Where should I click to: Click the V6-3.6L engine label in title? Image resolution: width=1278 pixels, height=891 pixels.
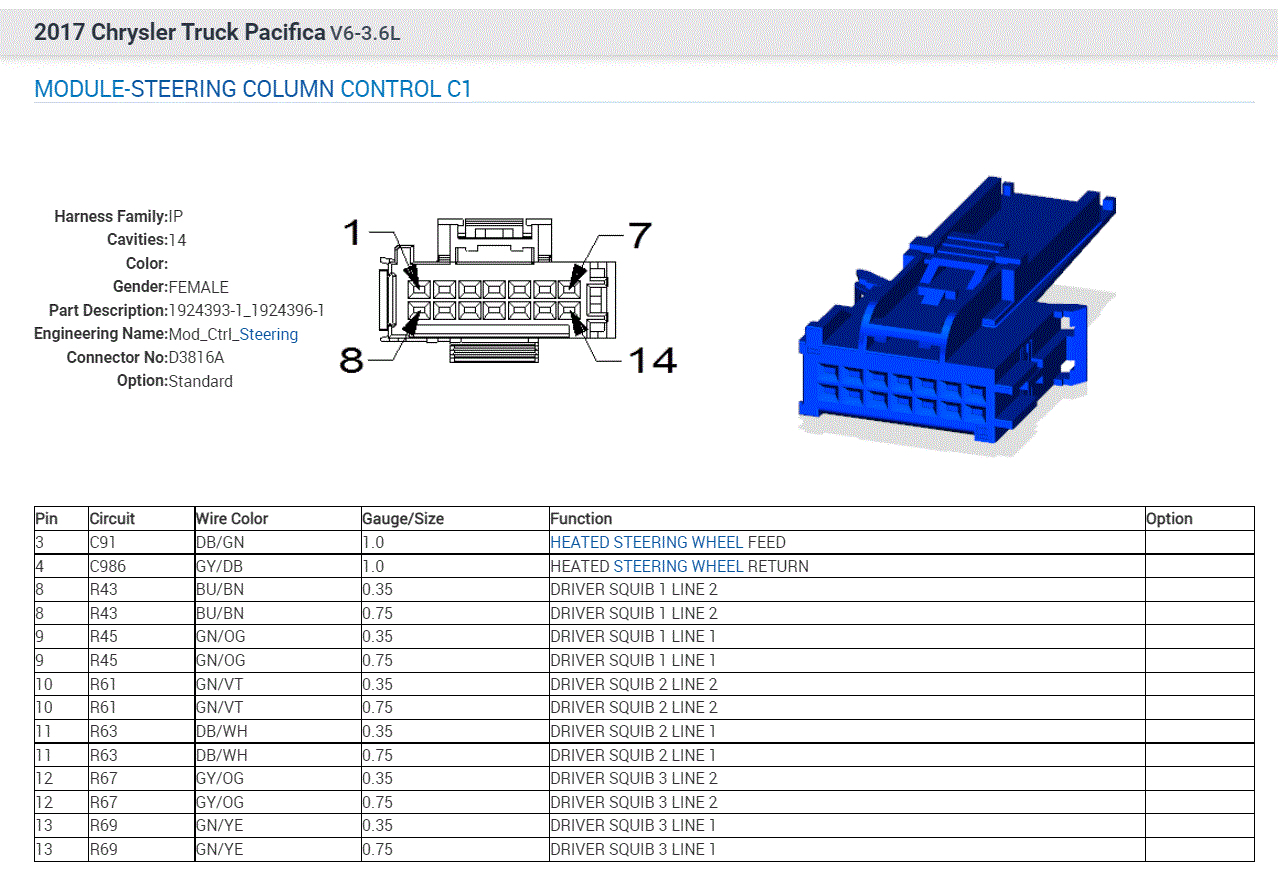(365, 33)
